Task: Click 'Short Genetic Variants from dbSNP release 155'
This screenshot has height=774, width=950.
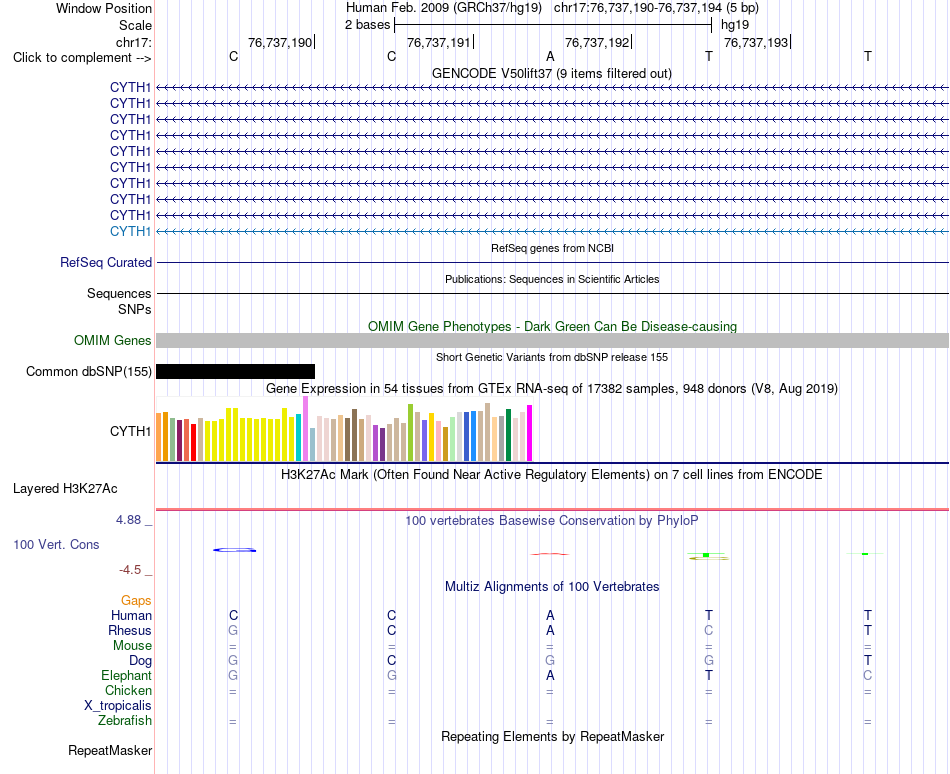Action: coord(552,357)
